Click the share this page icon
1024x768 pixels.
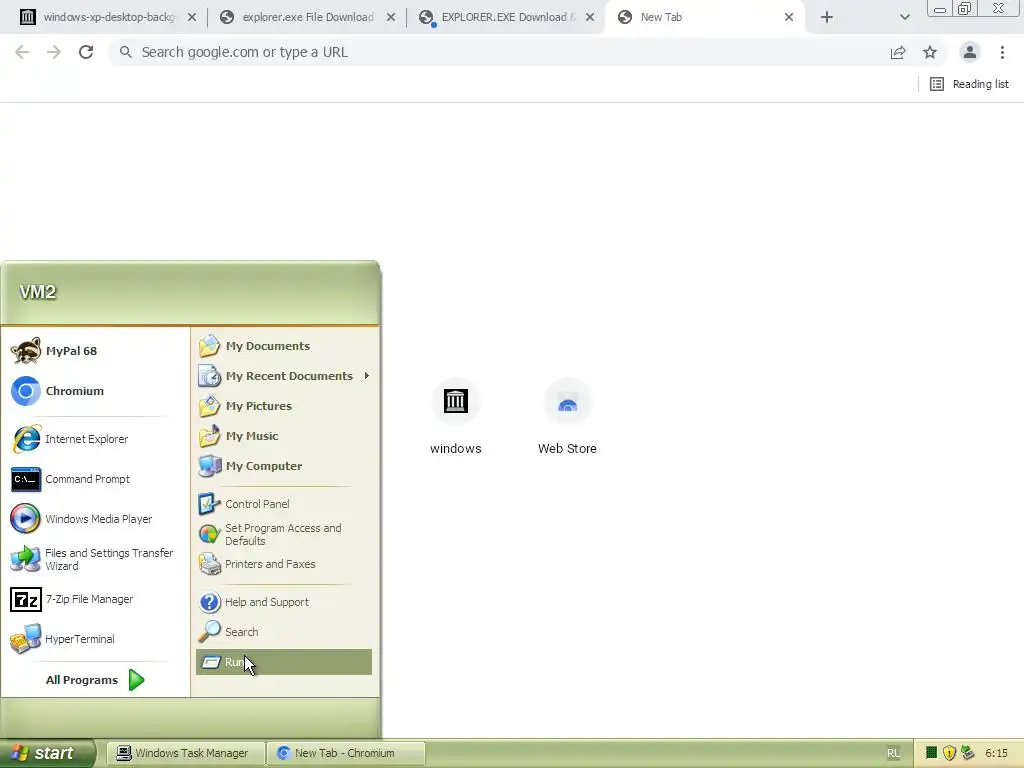(898, 52)
